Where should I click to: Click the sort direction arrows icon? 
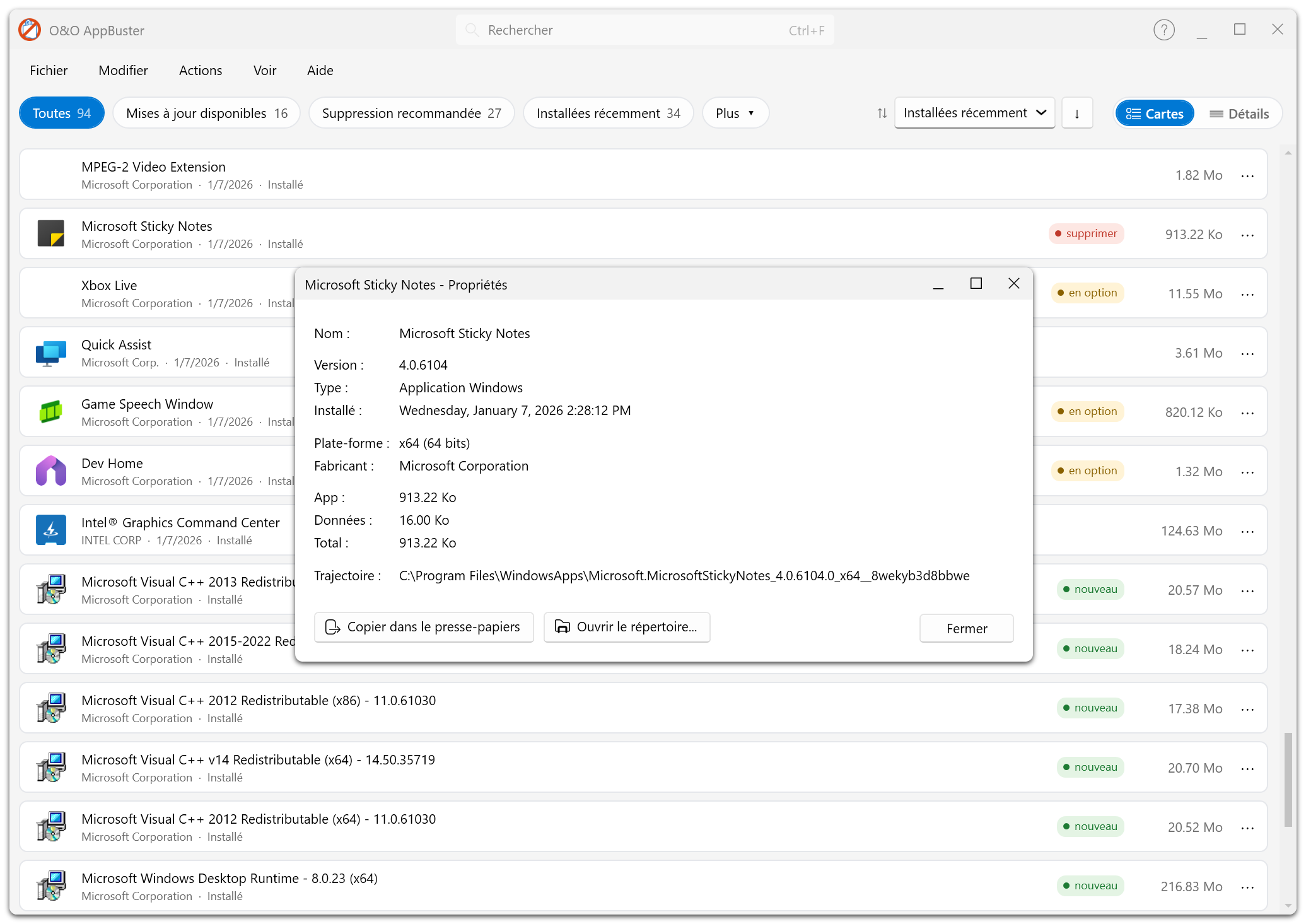click(882, 114)
